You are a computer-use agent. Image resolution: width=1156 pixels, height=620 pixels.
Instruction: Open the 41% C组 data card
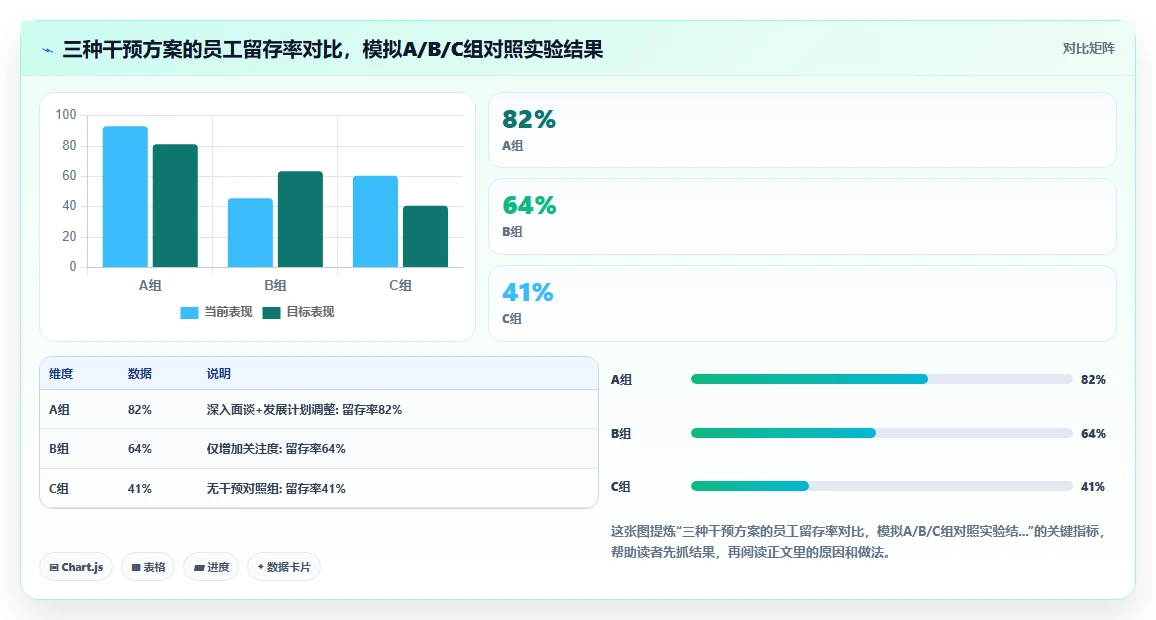(802, 303)
